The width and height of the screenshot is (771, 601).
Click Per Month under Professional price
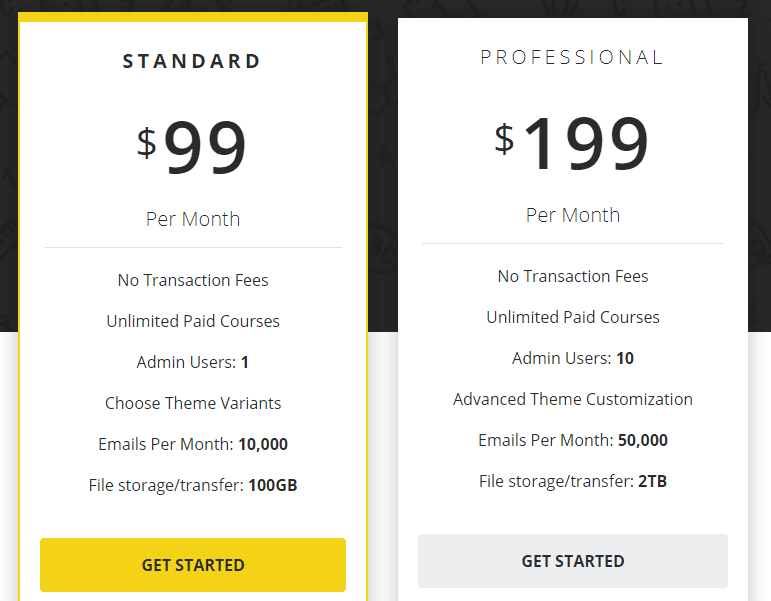573,215
